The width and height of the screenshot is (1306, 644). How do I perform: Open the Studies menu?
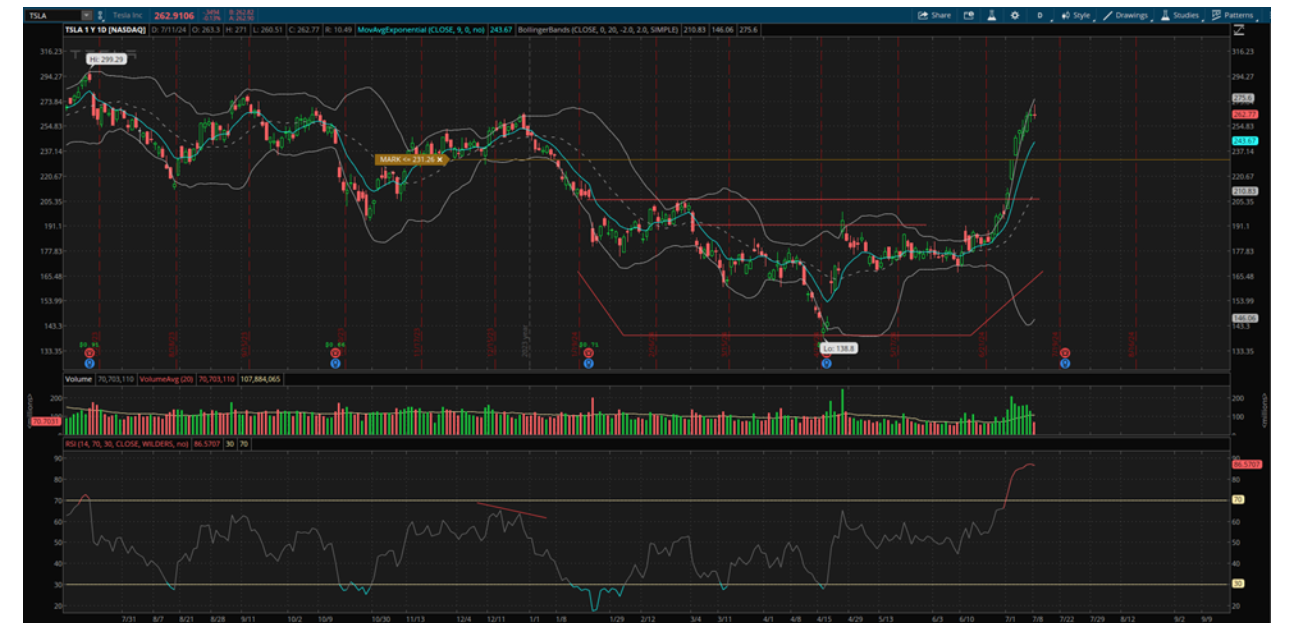click(1179, 16)
